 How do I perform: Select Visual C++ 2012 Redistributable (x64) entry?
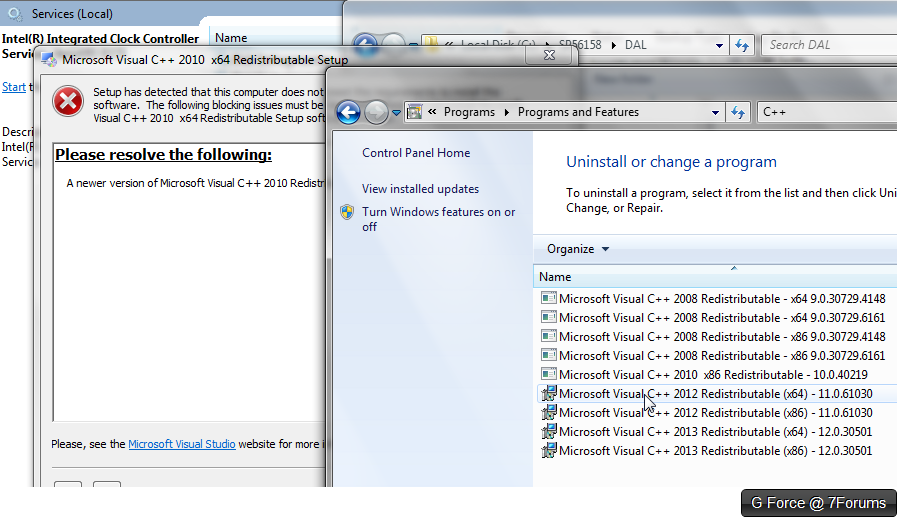pyautogui.click(x=715, y=393)
